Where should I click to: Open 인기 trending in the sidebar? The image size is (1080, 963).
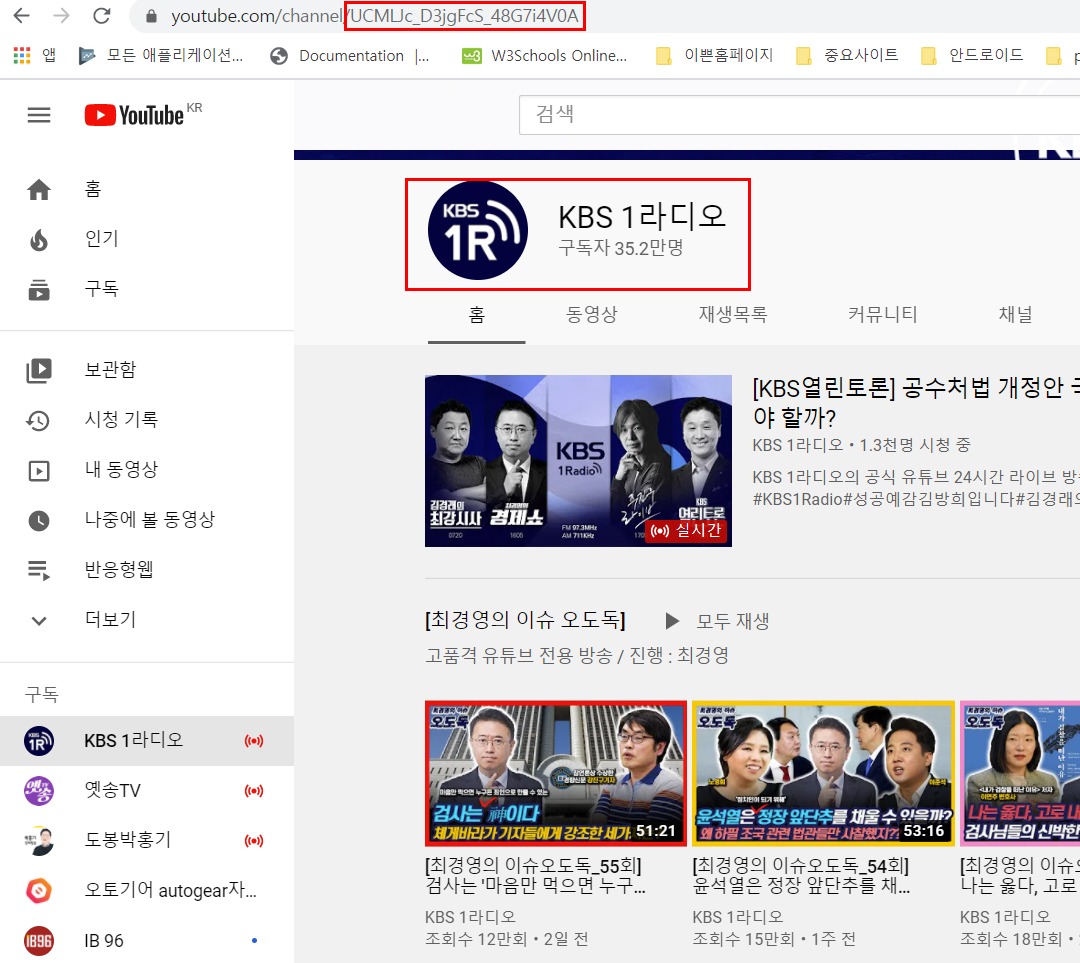tap(147, 239)
